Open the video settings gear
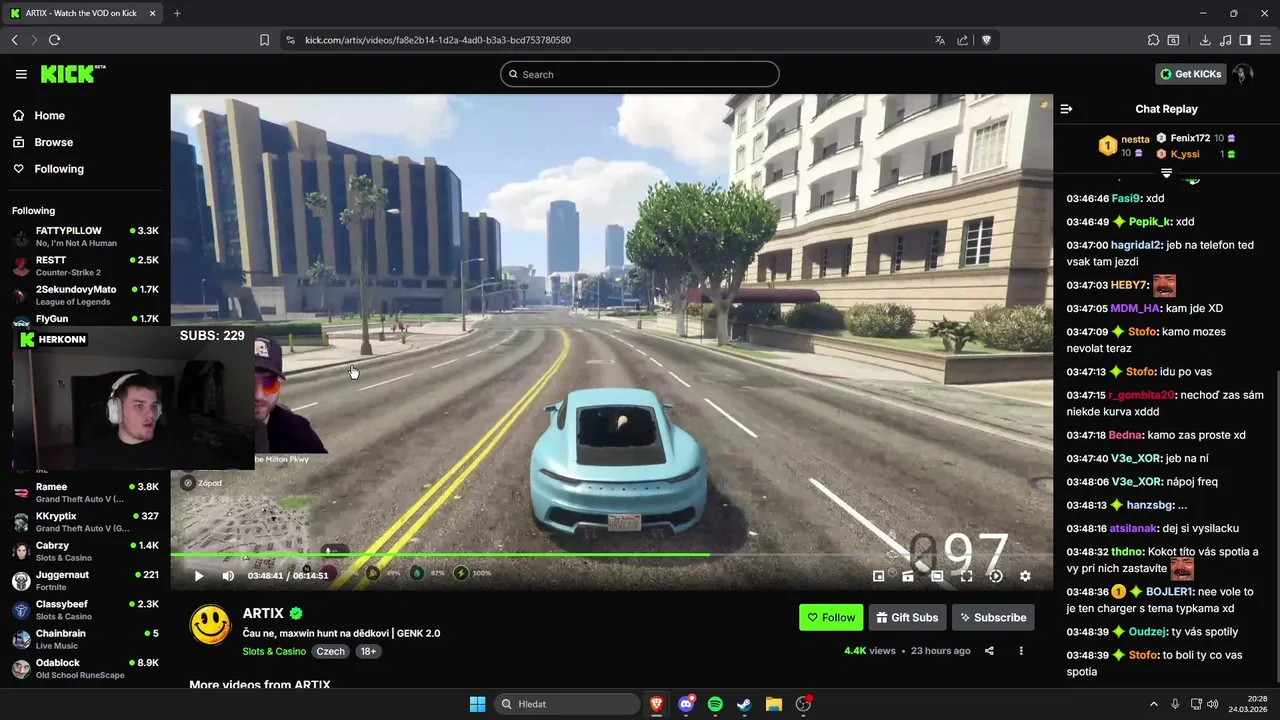This screenshot has width=1280, height=720. (1025, 576)
